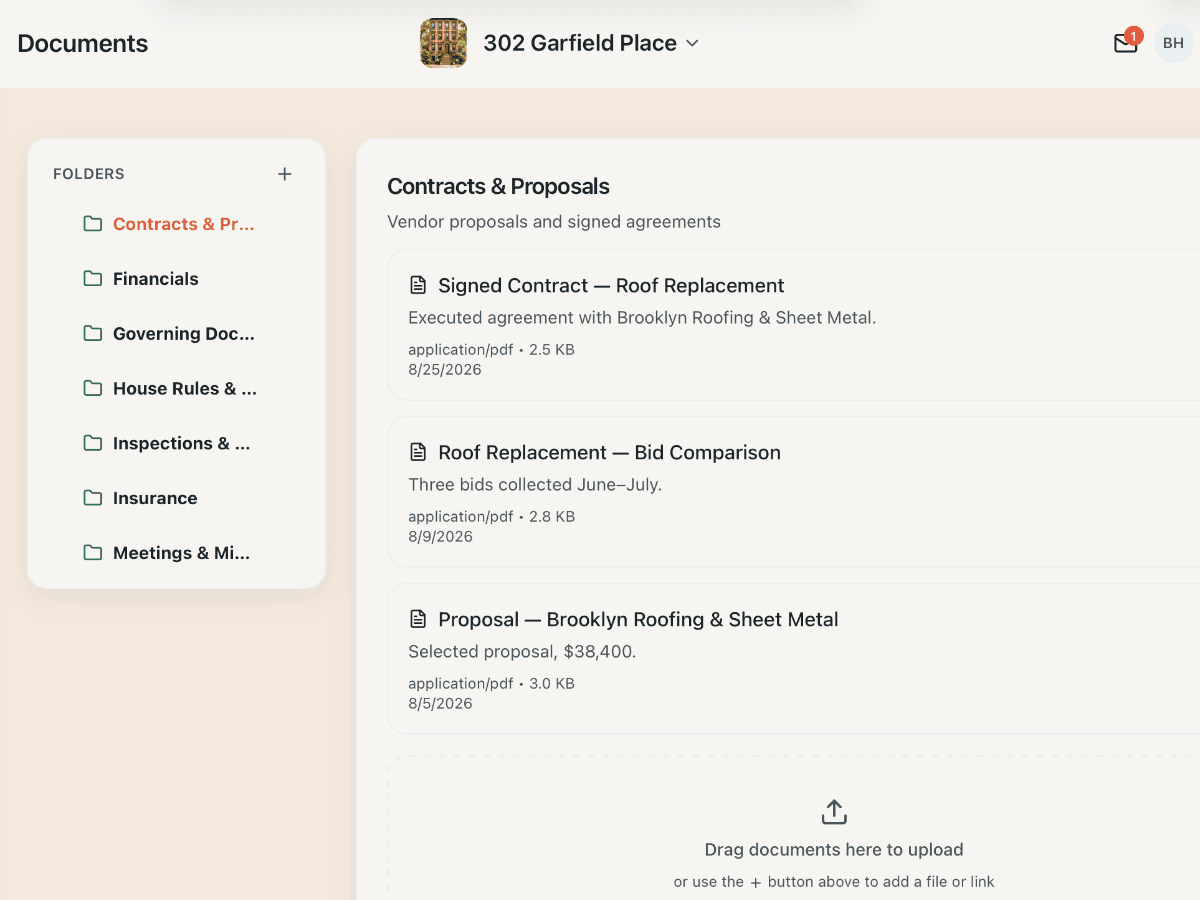Click the Contracts & Proposals heading

coord(498,187)
